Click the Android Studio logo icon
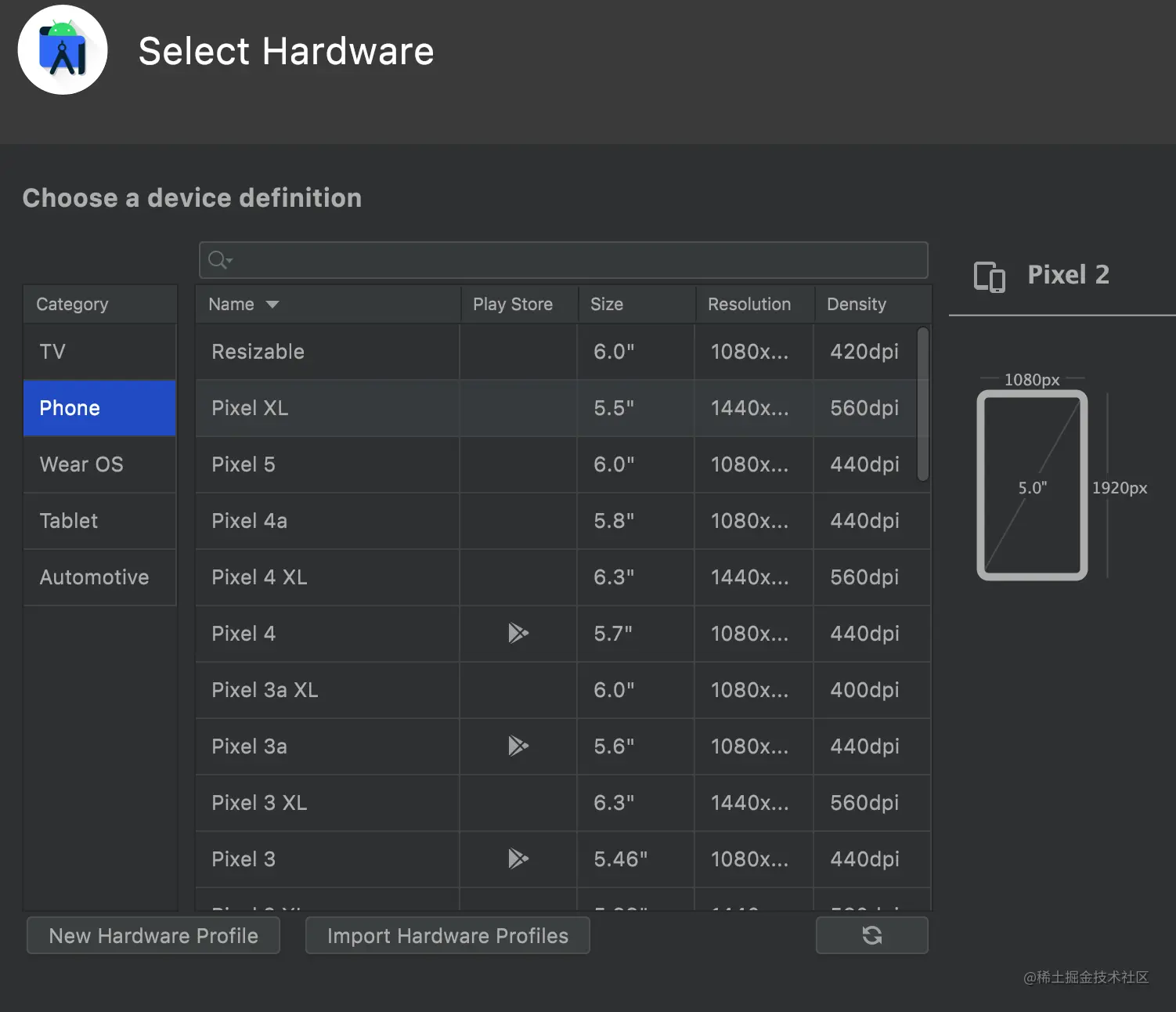 tap(63, 50)
